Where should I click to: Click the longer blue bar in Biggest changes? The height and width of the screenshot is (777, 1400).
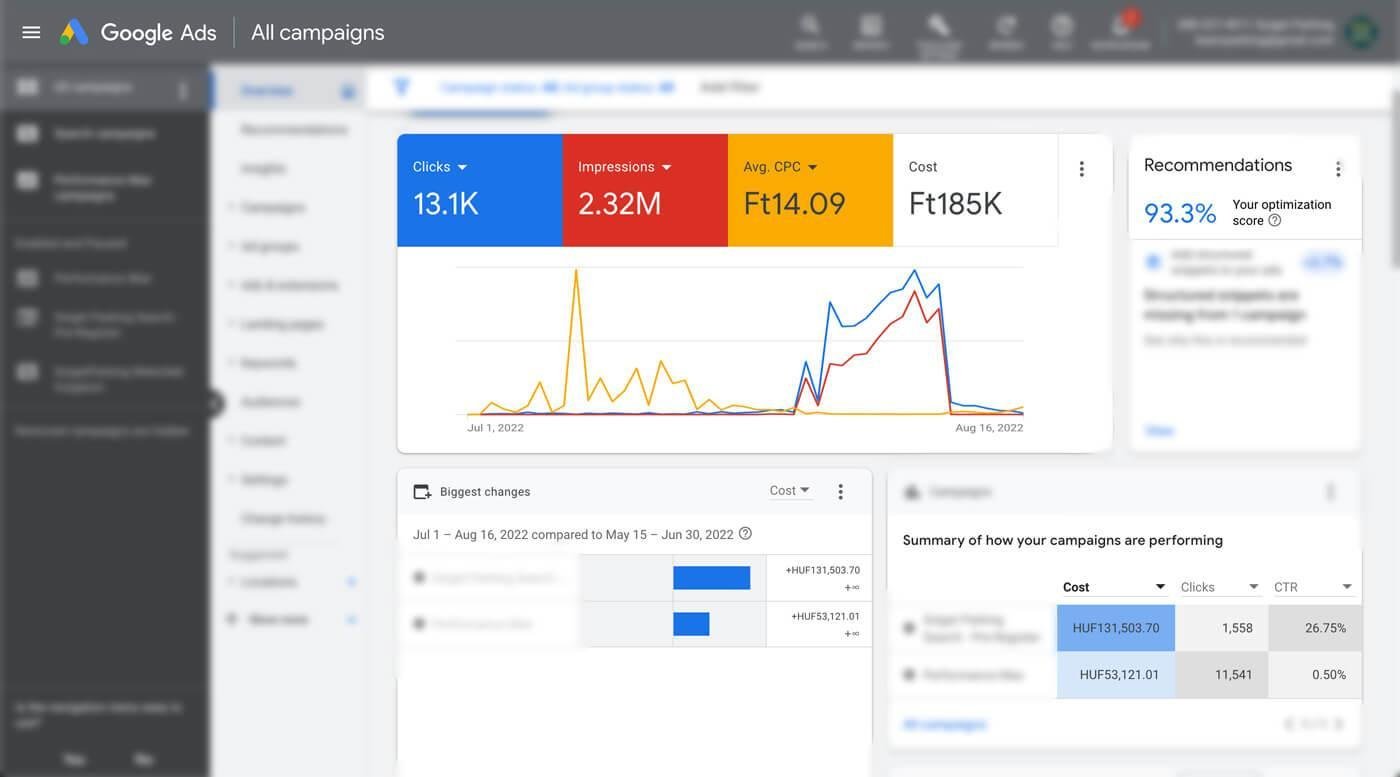[711, 578]
